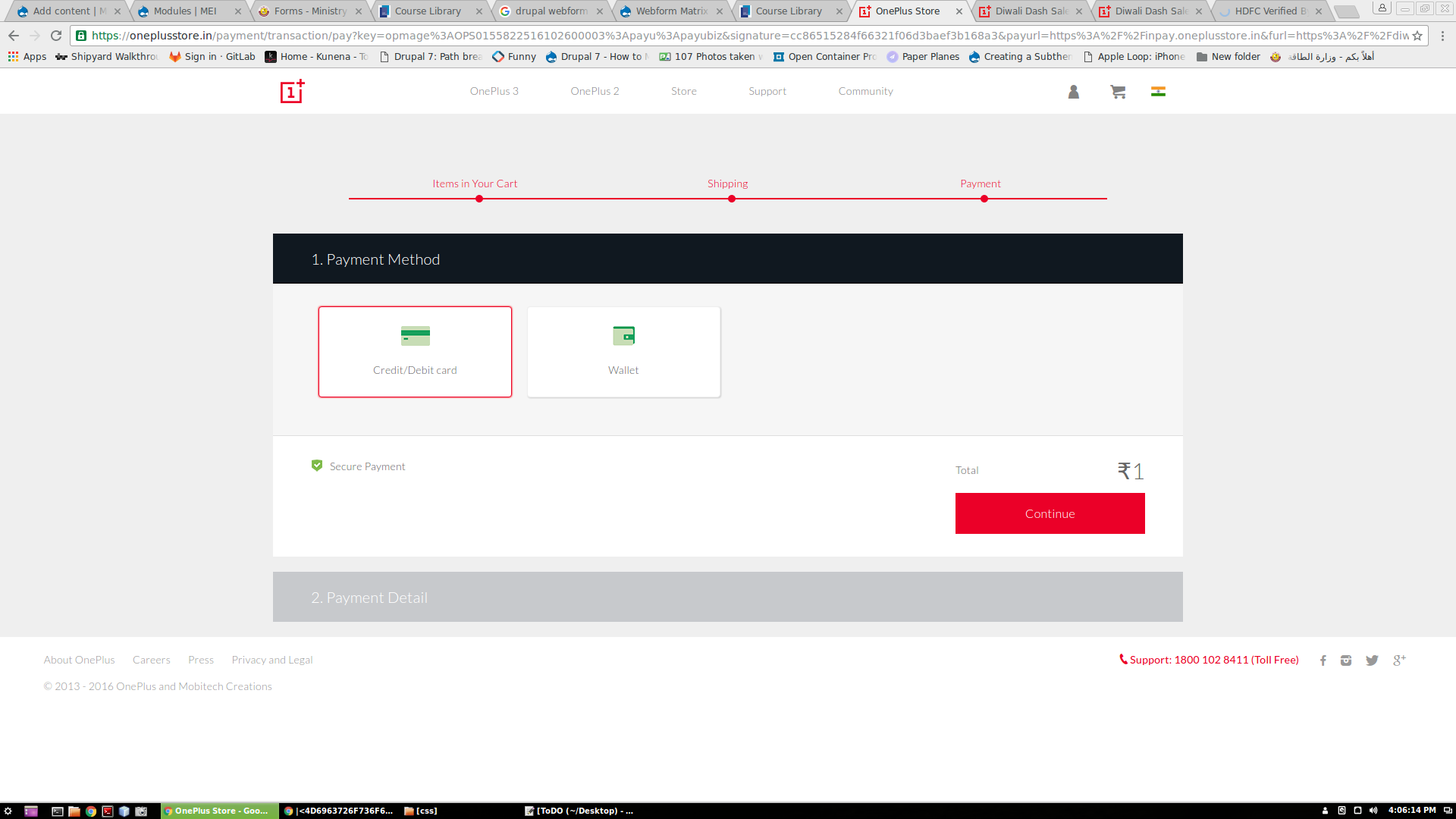Switch to the Add content tab
This screenshot has width=1456, height=819.
(68, 11)
